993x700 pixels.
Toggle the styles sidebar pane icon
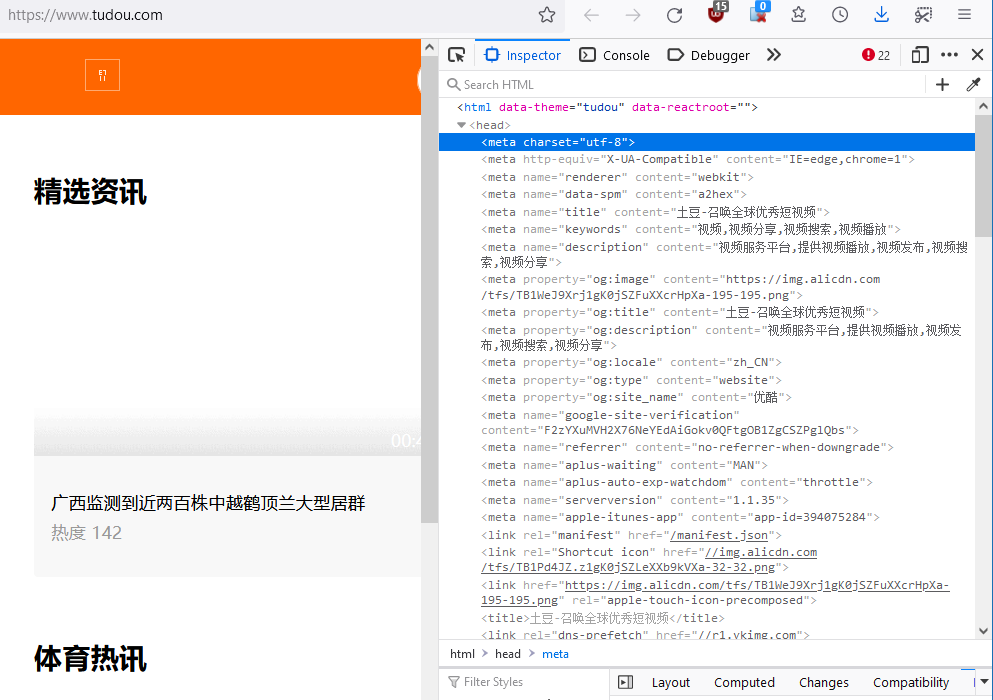pos(625,682)
